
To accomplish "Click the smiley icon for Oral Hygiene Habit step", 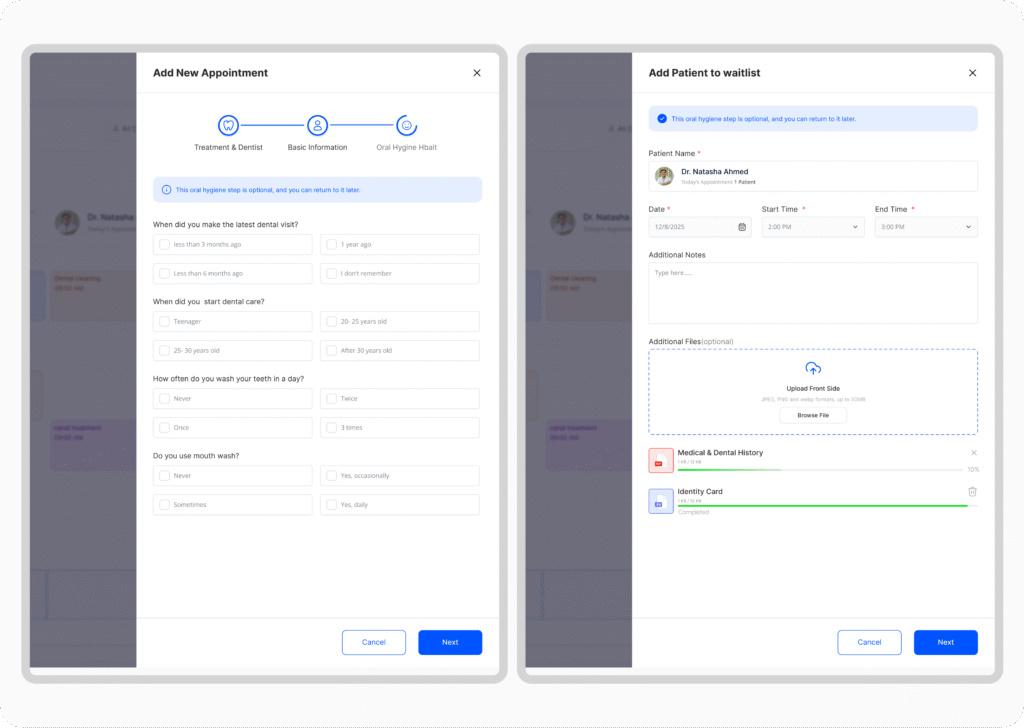I will [406, 125].
